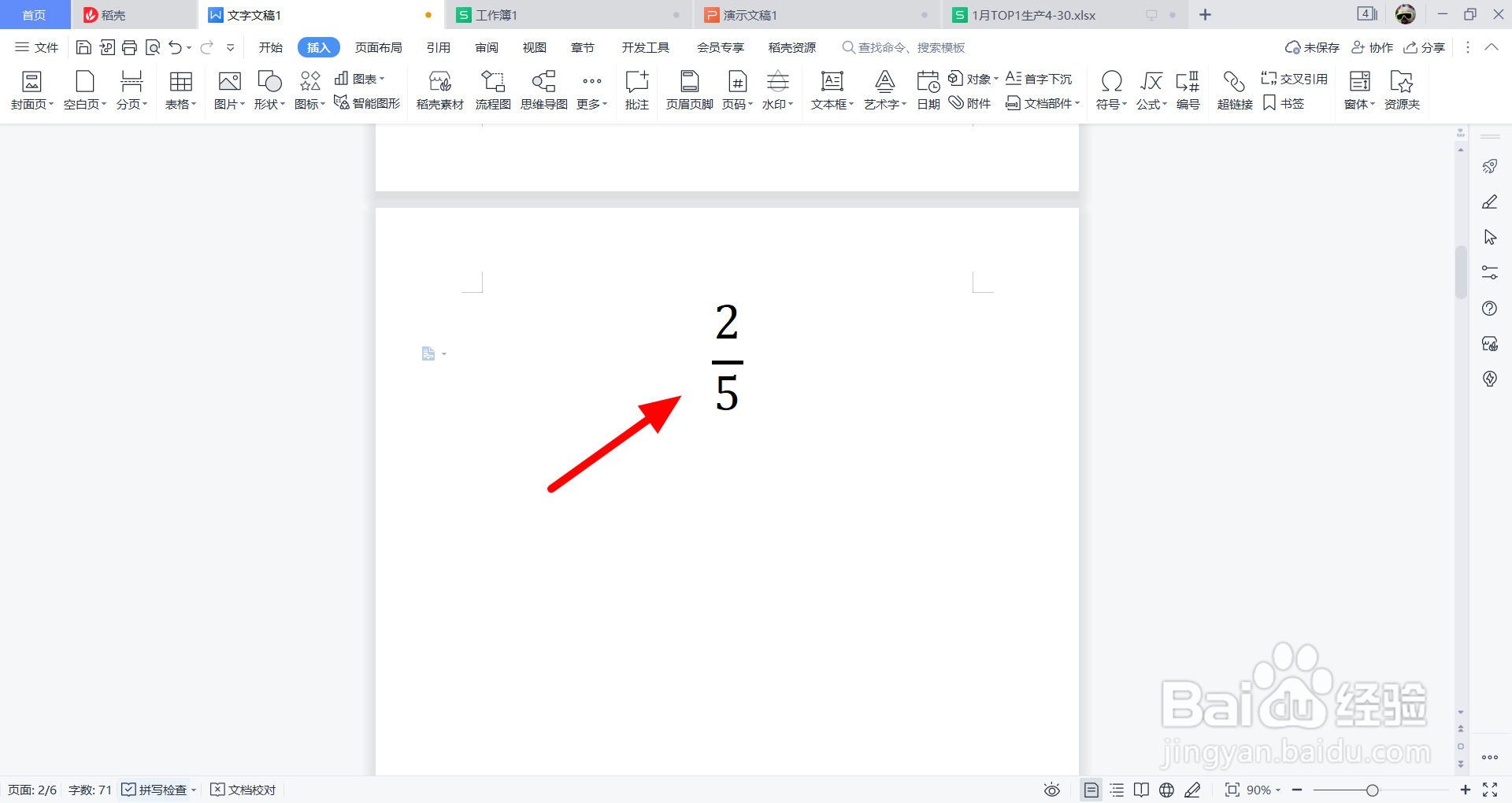The height and width of the screenshot is (803, 1512).
Task: Toggle fullscreen display icon in status bar
Action: 1490,790
